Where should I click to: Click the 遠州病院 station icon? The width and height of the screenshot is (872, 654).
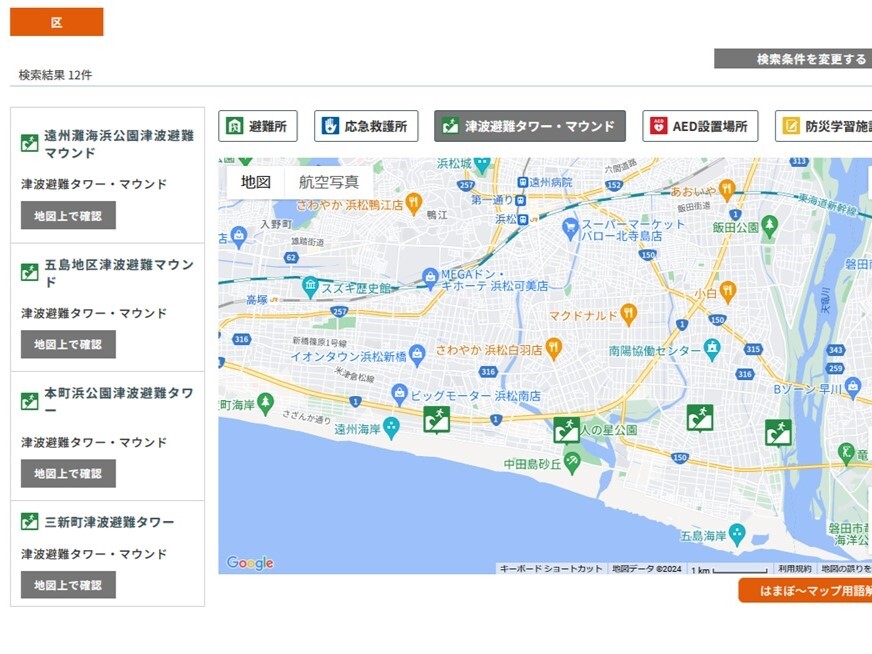pos(522,182)
